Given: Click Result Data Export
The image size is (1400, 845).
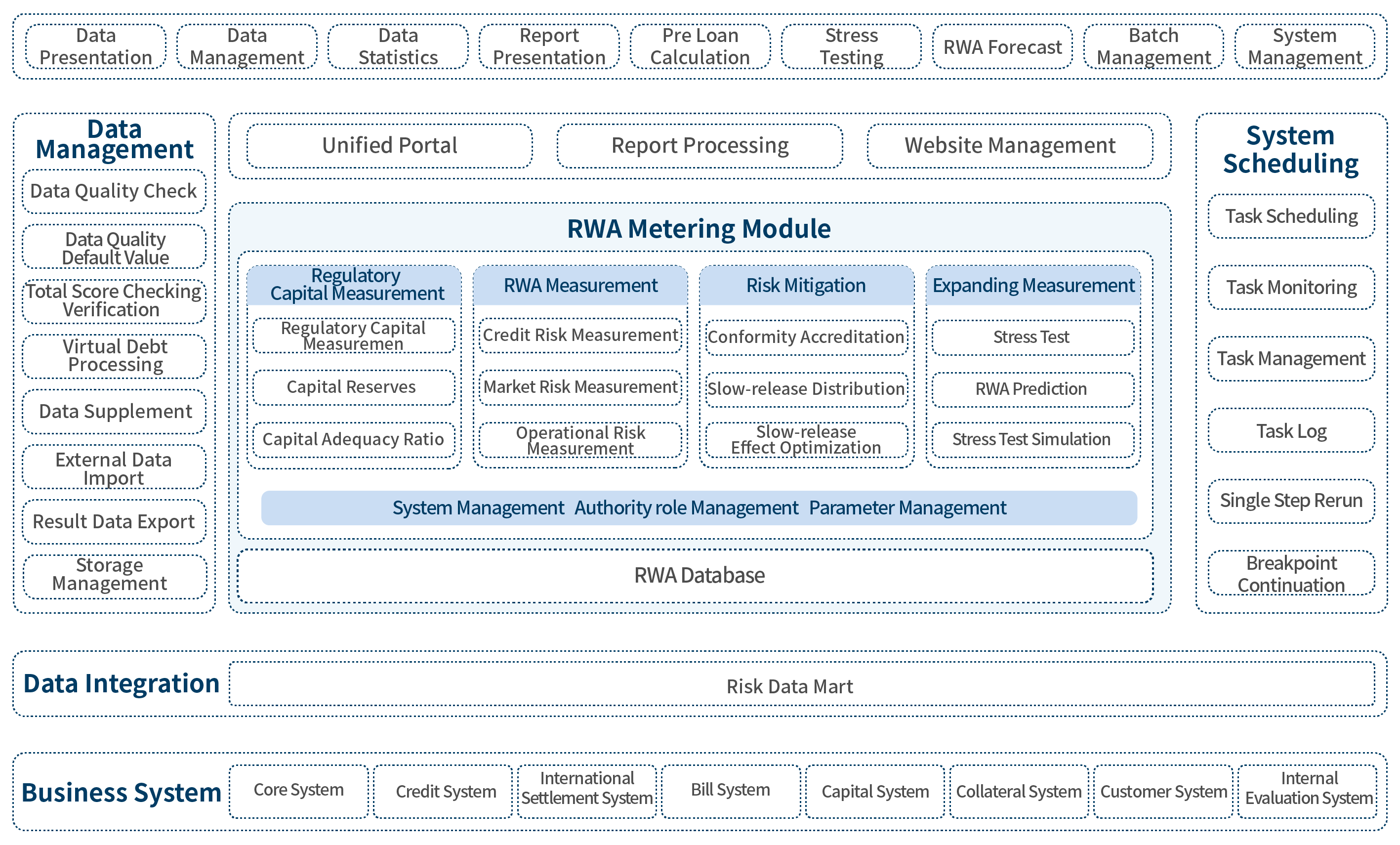Looking at the screenshot, I should [114, 522].
